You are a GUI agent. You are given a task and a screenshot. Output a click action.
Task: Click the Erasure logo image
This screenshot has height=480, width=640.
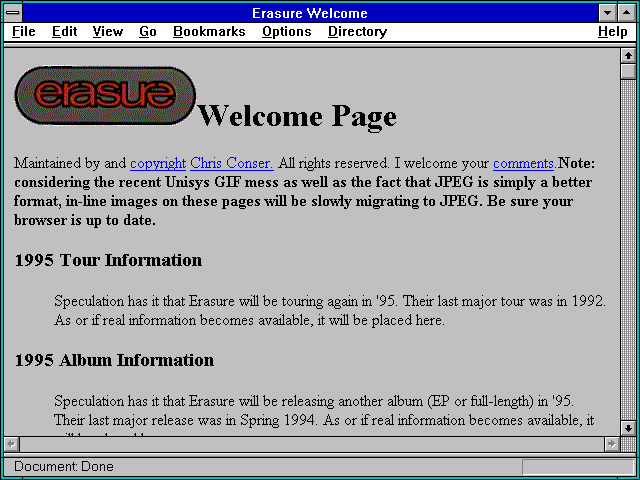pos(105,95)
